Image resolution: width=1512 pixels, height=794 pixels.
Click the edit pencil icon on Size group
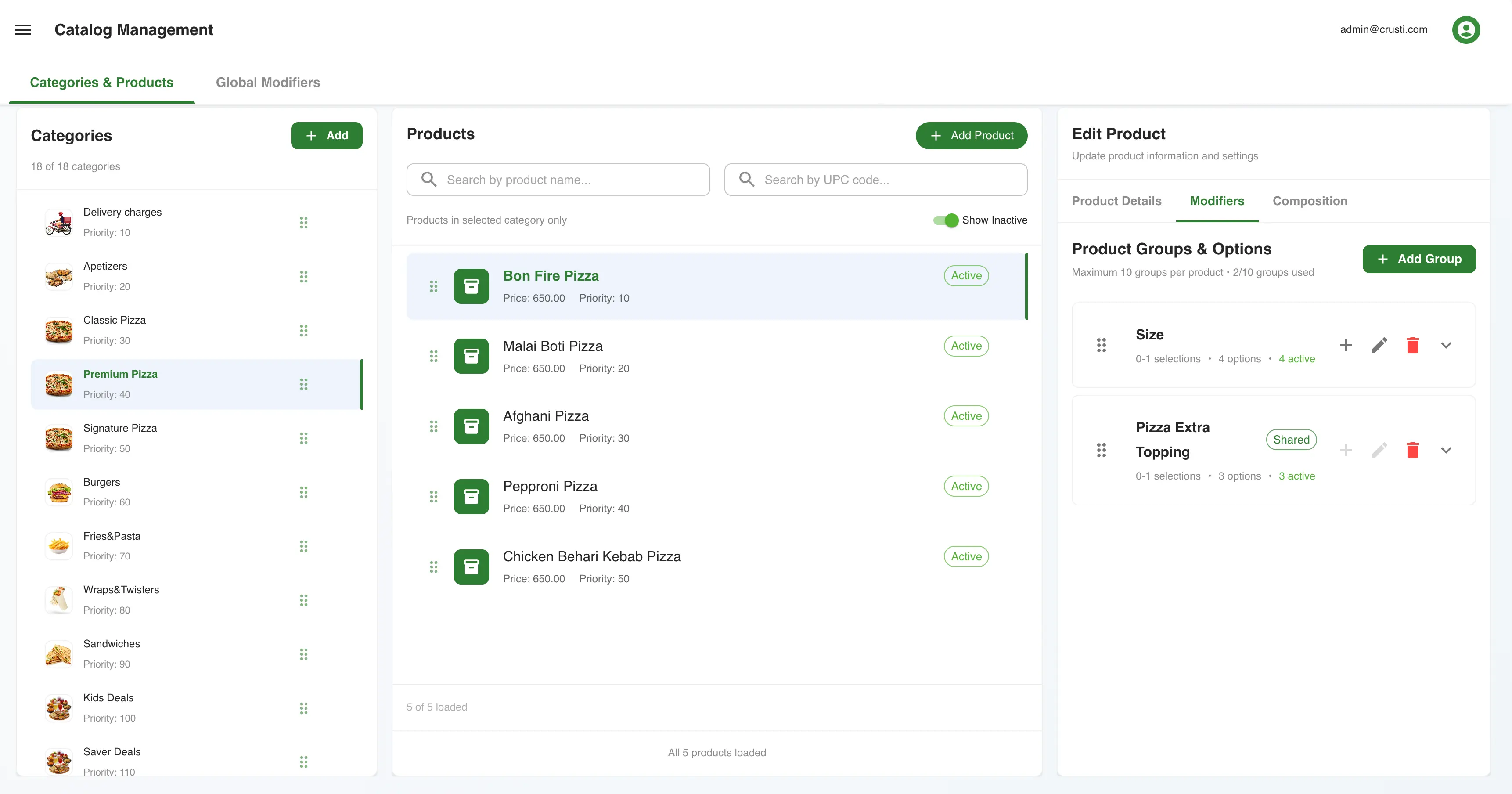pyautogui.click(x=1379, y=345)
